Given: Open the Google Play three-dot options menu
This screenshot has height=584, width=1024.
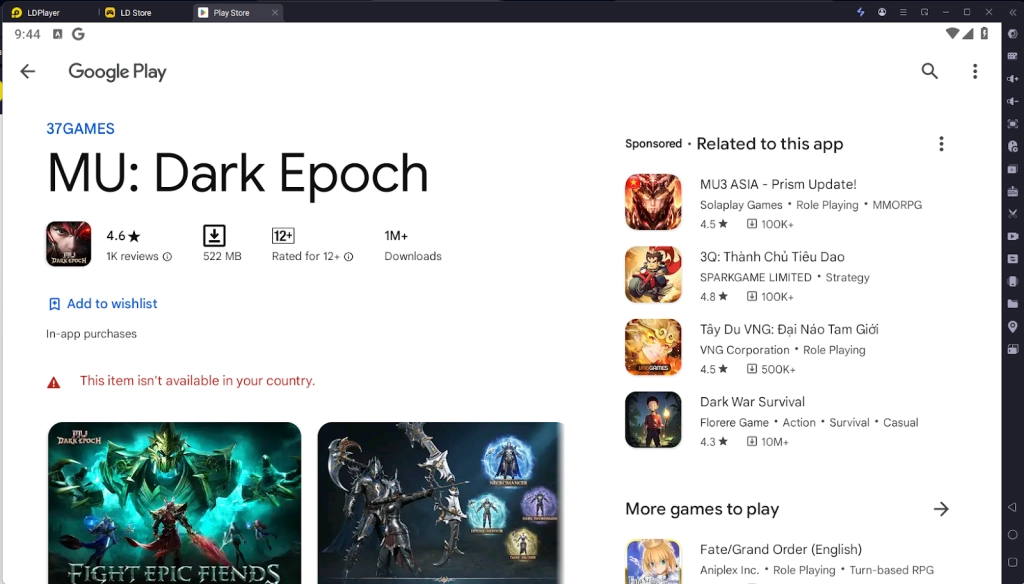Looking at the screenshot, I should [x=975, y=71].
